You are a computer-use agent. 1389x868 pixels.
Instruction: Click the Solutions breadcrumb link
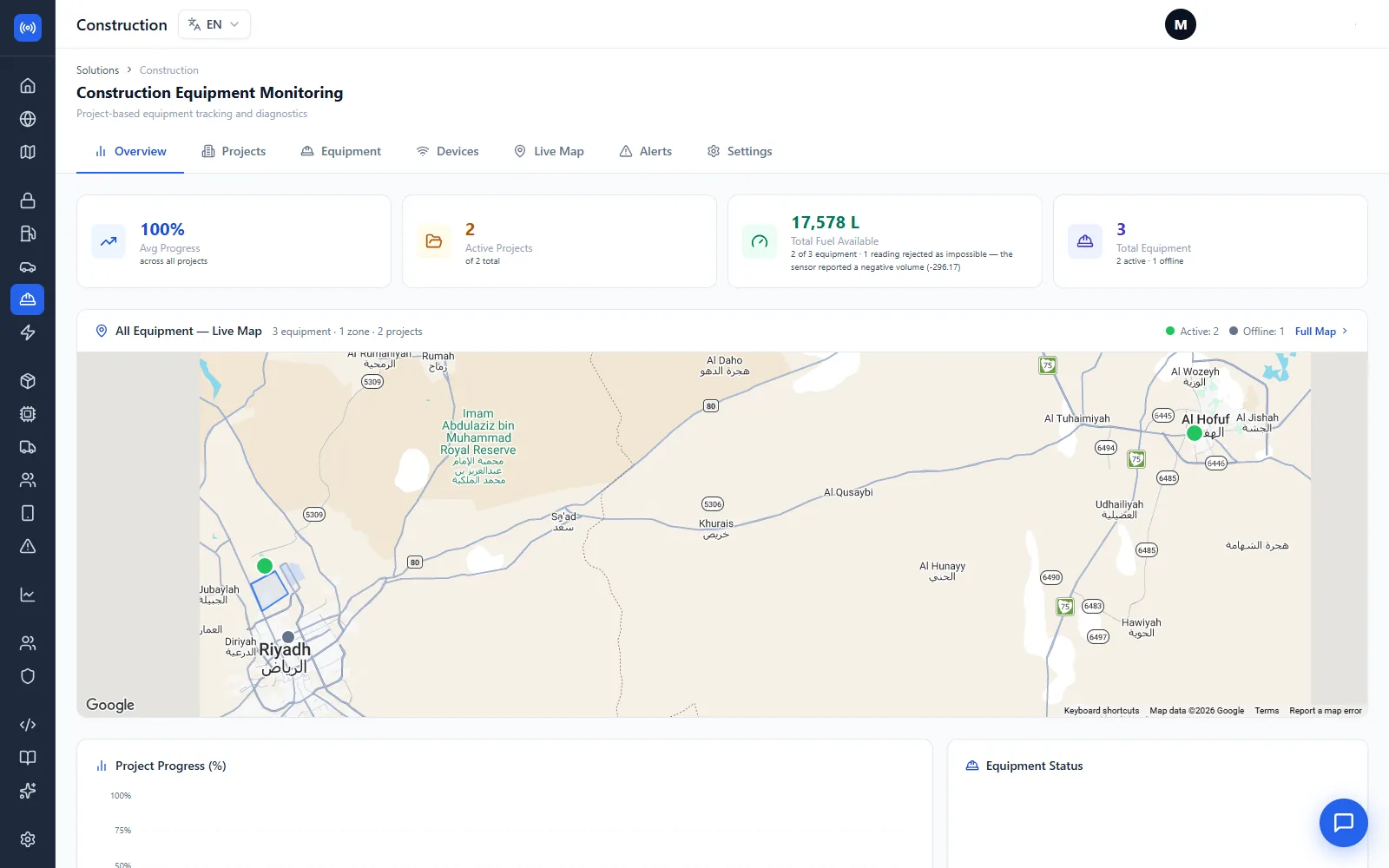point(97,70)
